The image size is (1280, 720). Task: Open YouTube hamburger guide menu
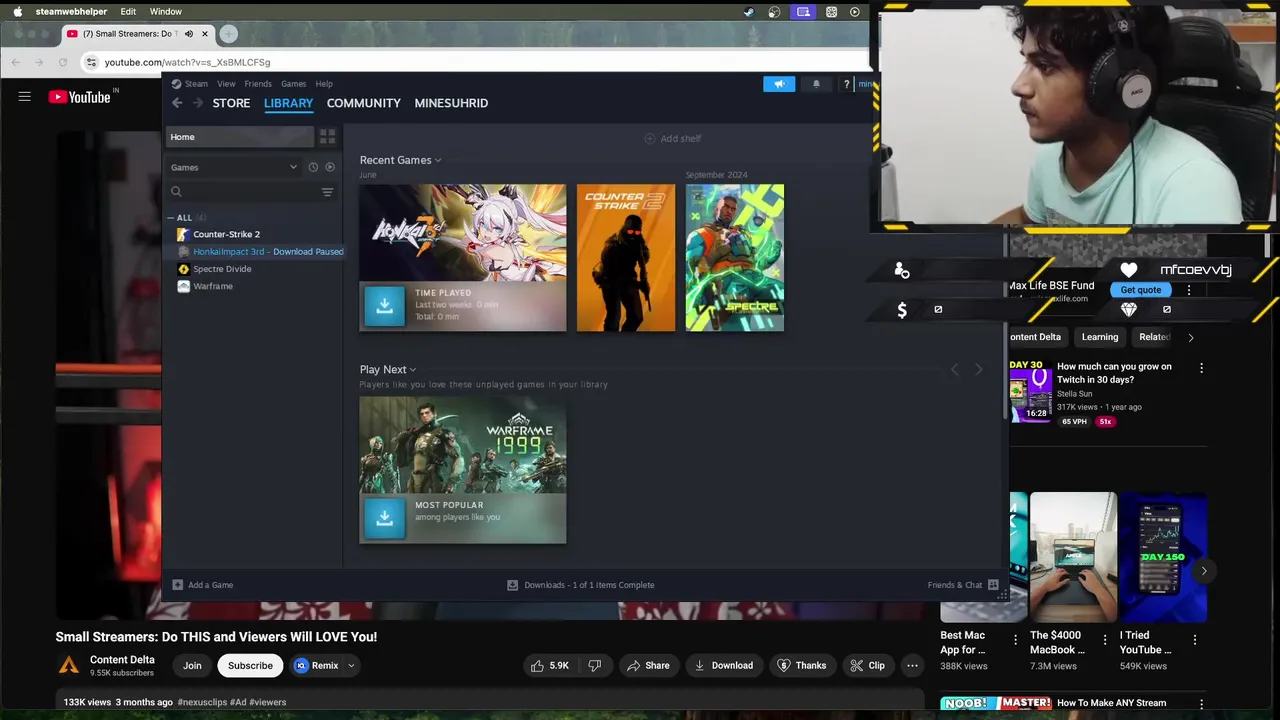[x=24, y=97]
